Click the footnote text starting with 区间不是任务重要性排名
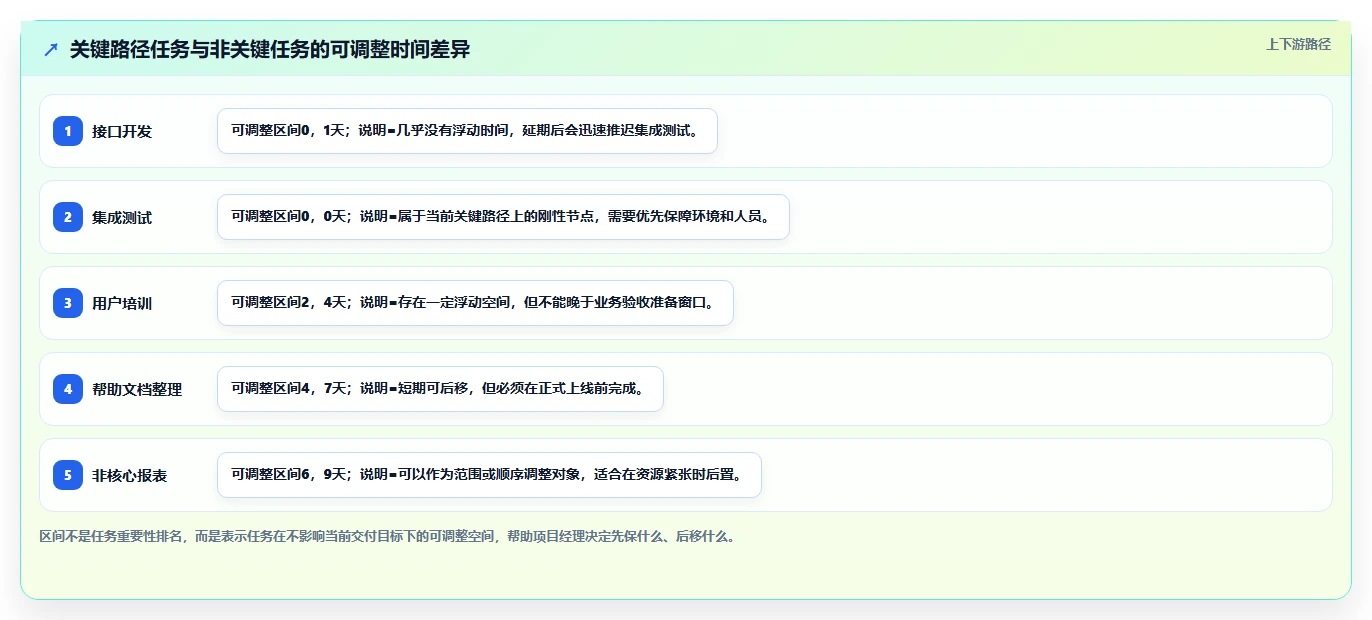The width and height of the screenshot is (1372, 620). (x=390, y=536)
